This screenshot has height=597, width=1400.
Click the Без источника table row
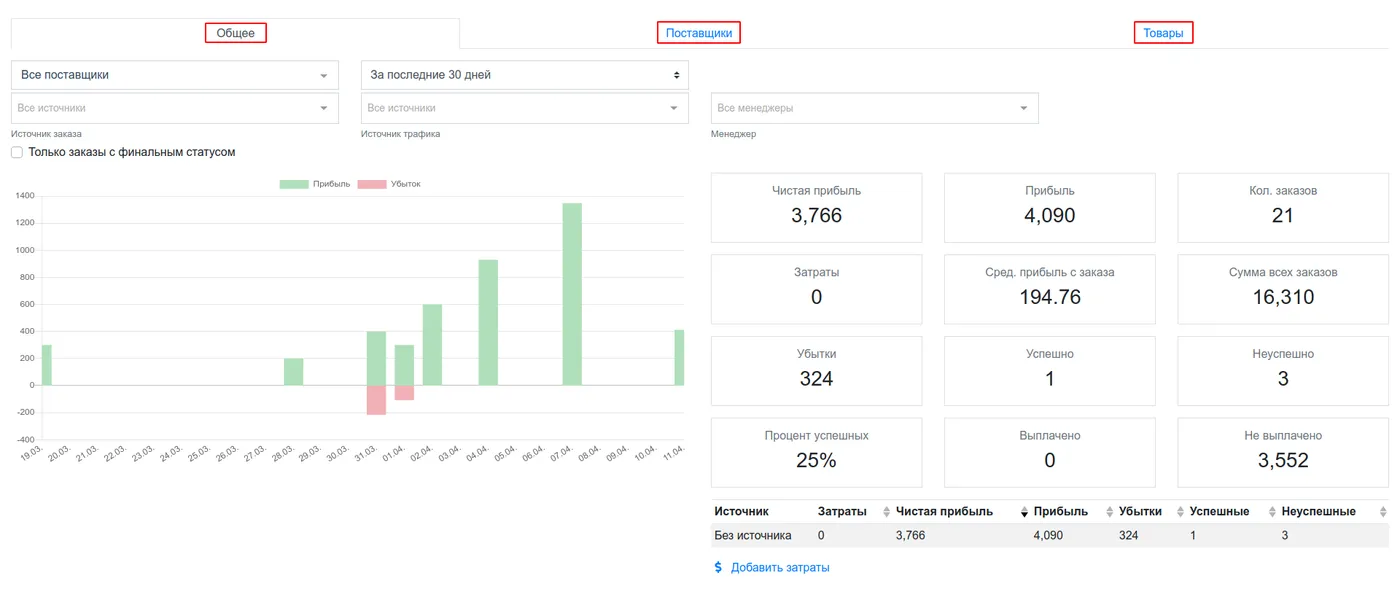coord(1050,535)
